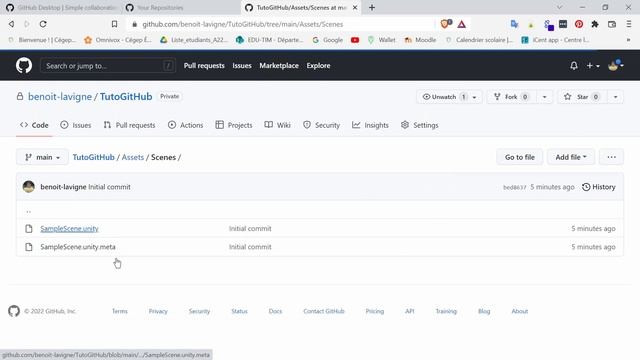The image size is (640, 360).
Task: Select the Insights tab
Action: tap(370, 125)
